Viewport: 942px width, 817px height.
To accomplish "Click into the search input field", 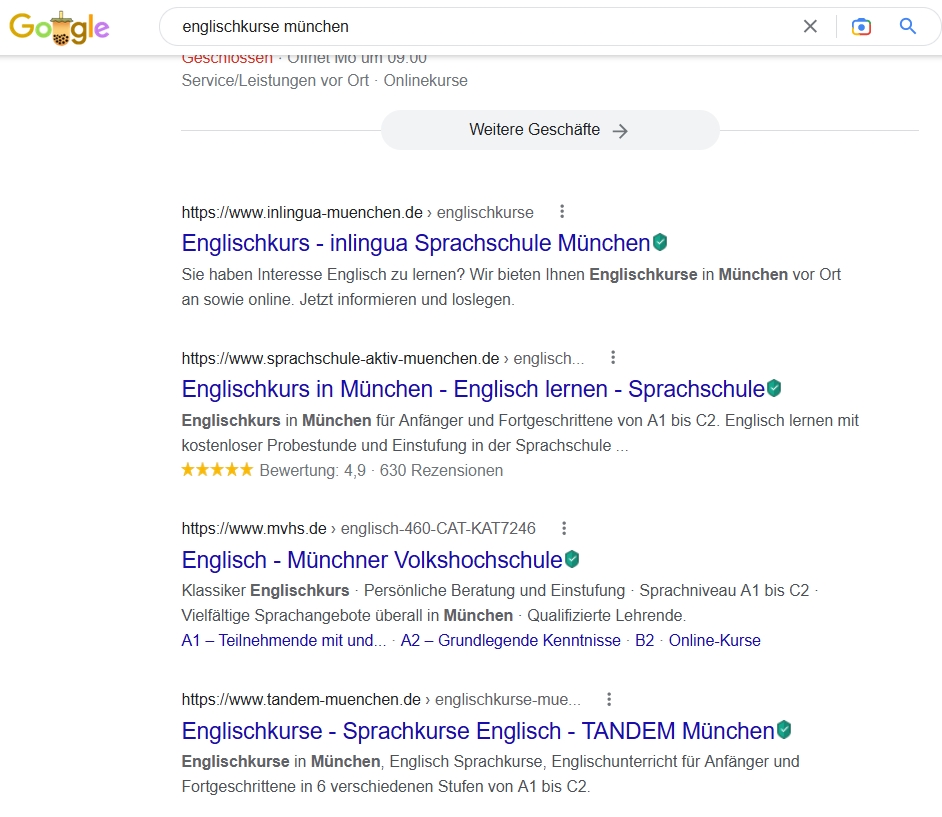I will pos(480,27).
